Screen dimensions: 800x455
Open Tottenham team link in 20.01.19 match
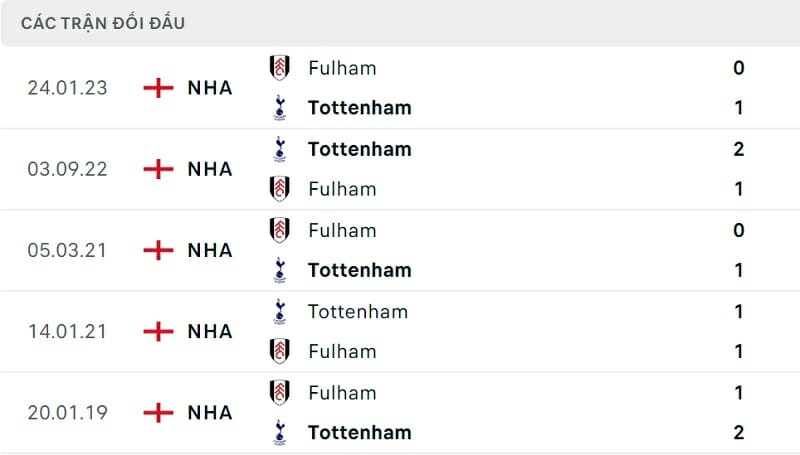pyautogui.click(x=360, y=432)
